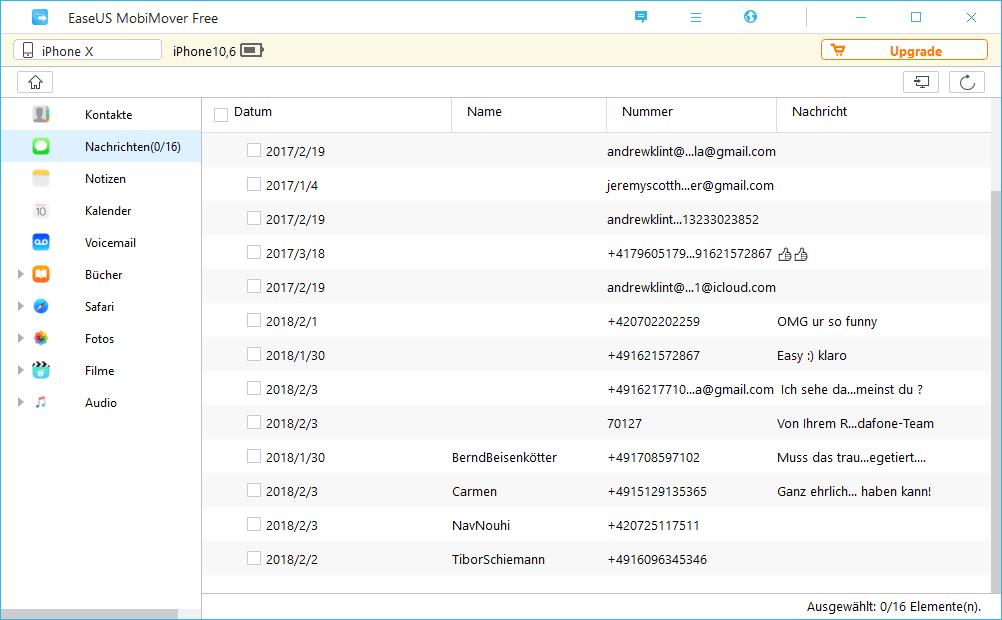Select Nachrichten(0/16) in the sidebar
Image resolution: width=1002 pixels, height=620 pixels.
(132, 147)
